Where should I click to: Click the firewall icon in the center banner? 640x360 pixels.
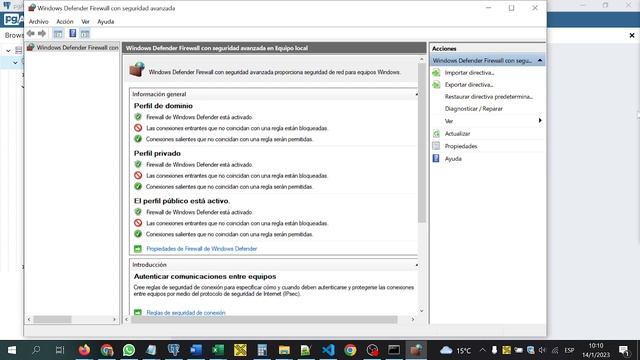(x=137, y=69)
